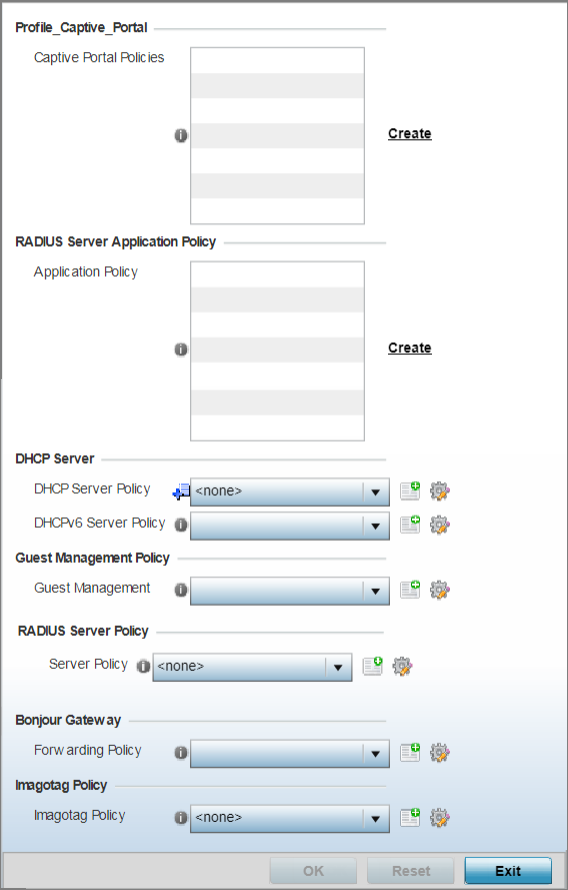Click info icon beside Captive Portal Policies list
This screenshot has width=568, height=890.
click(x=180, y=136)
